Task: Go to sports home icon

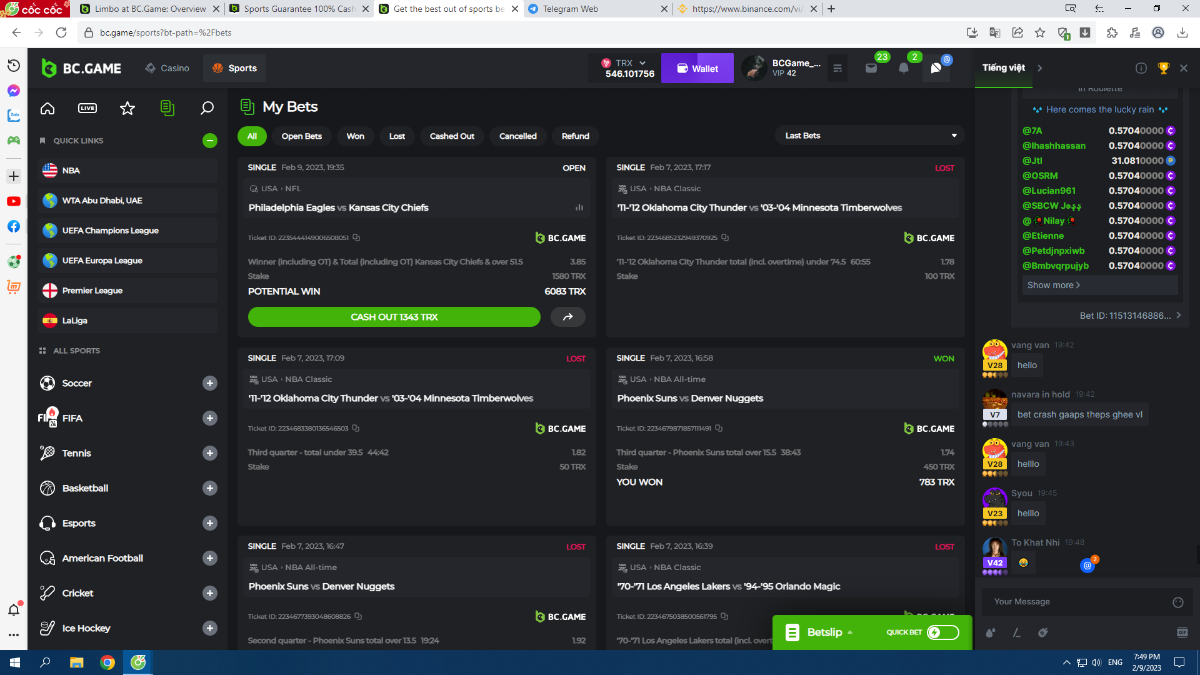Action: tap(47, 108)
